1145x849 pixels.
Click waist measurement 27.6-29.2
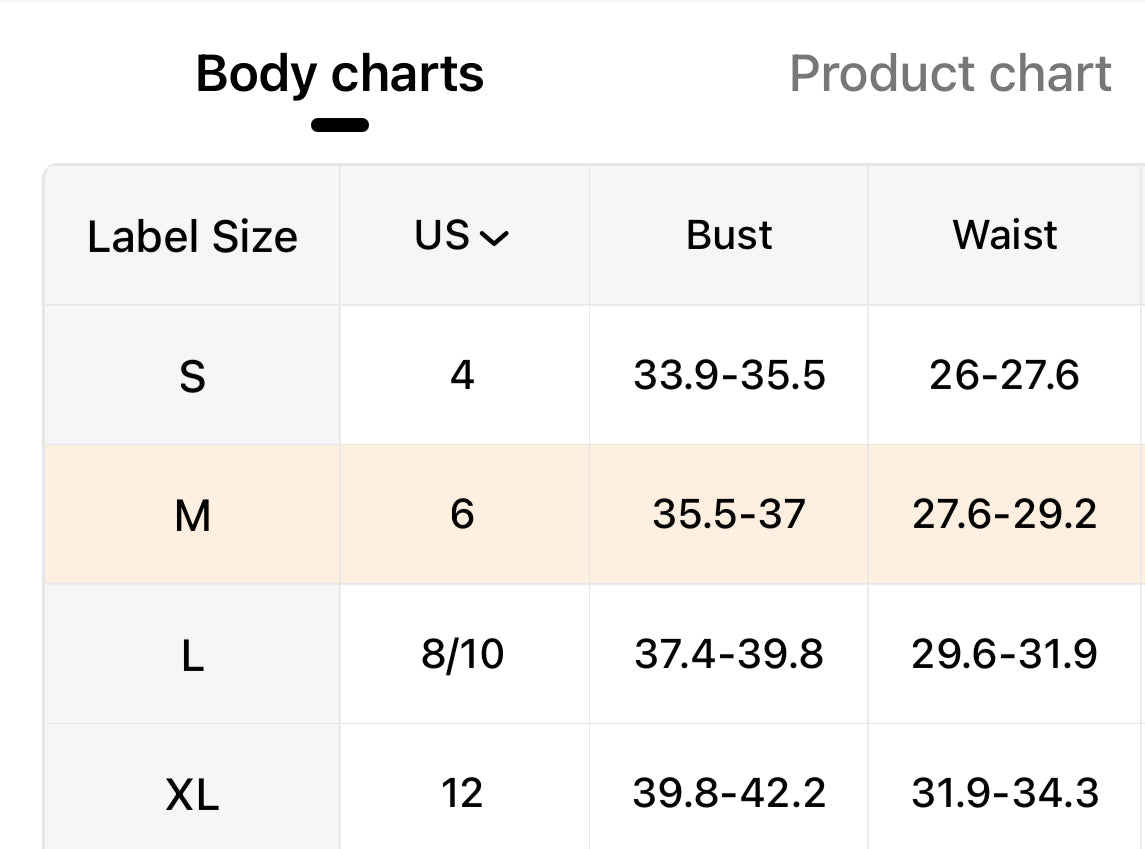click(x=1004, y=515)
